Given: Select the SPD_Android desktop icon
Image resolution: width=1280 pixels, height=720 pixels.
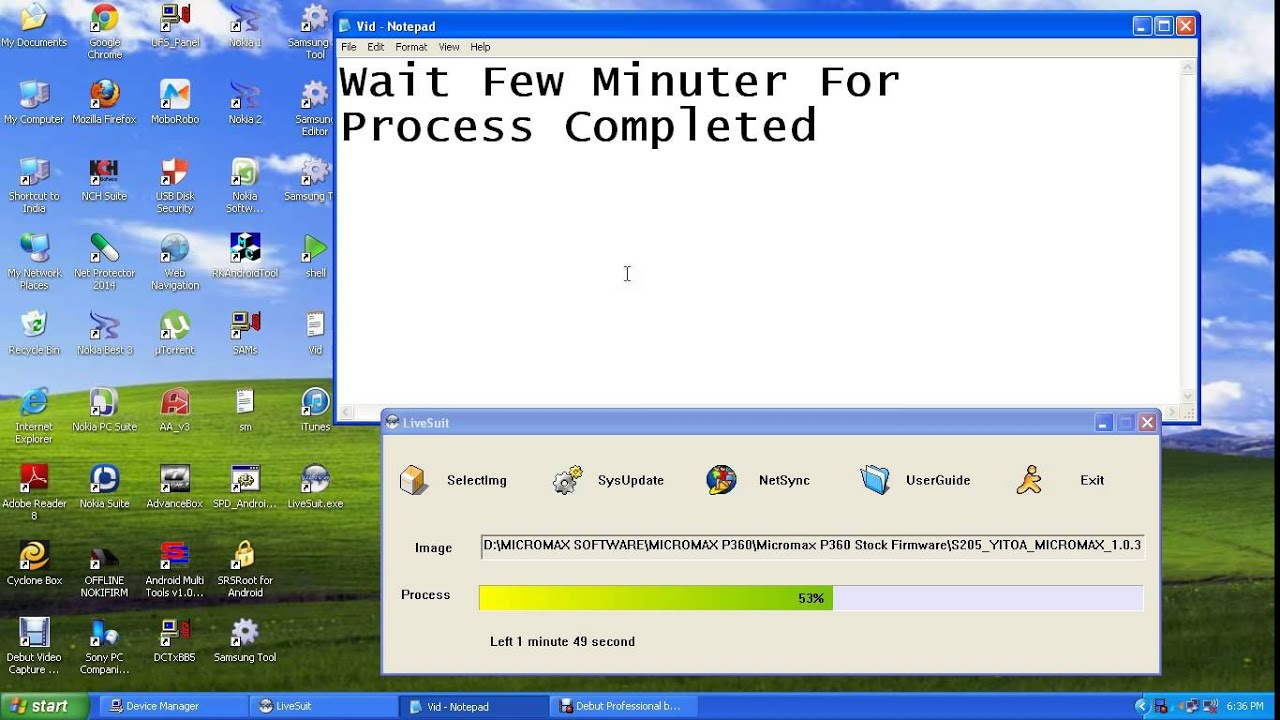Looking at the screenshot, I should 245,487.
